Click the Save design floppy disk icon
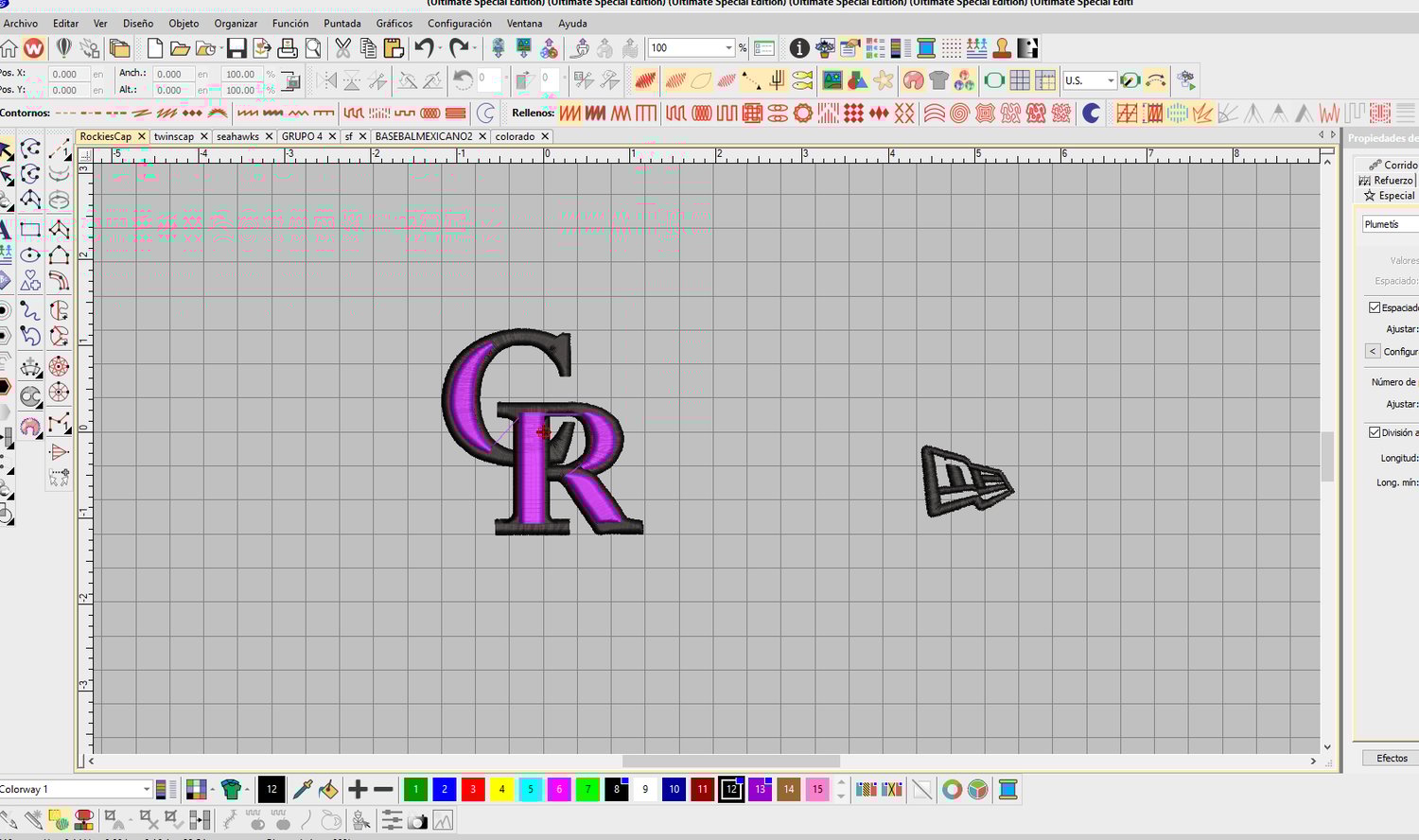Image resolution: width=1419 pixels, height=840 pixels. pos(236,48)
